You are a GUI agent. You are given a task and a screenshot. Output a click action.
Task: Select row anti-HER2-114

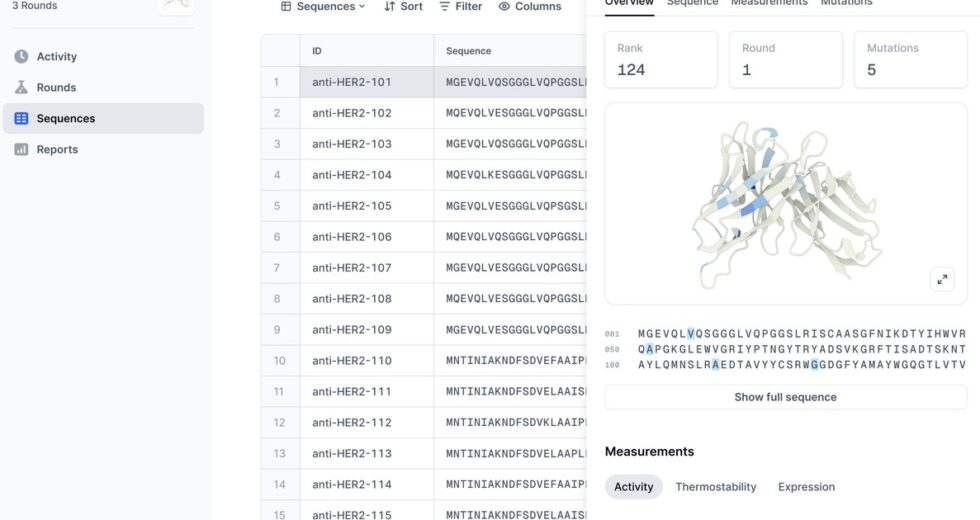[x=424, y=484]
